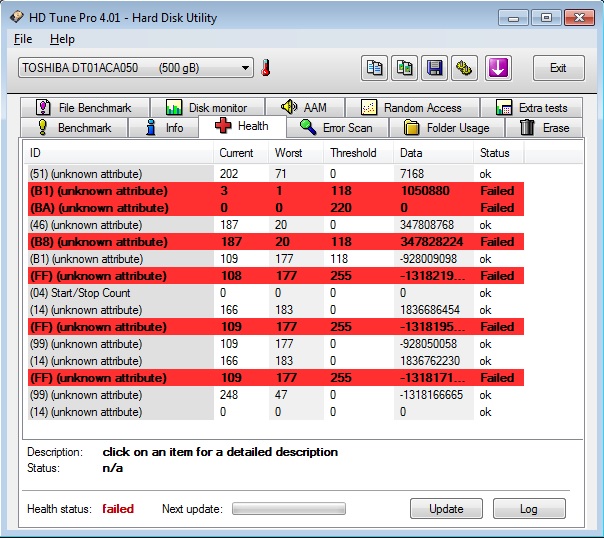This screenshot has width=604, height=538.
Task: Switch to the Disk monitor tab
Action: click(207, 107)
